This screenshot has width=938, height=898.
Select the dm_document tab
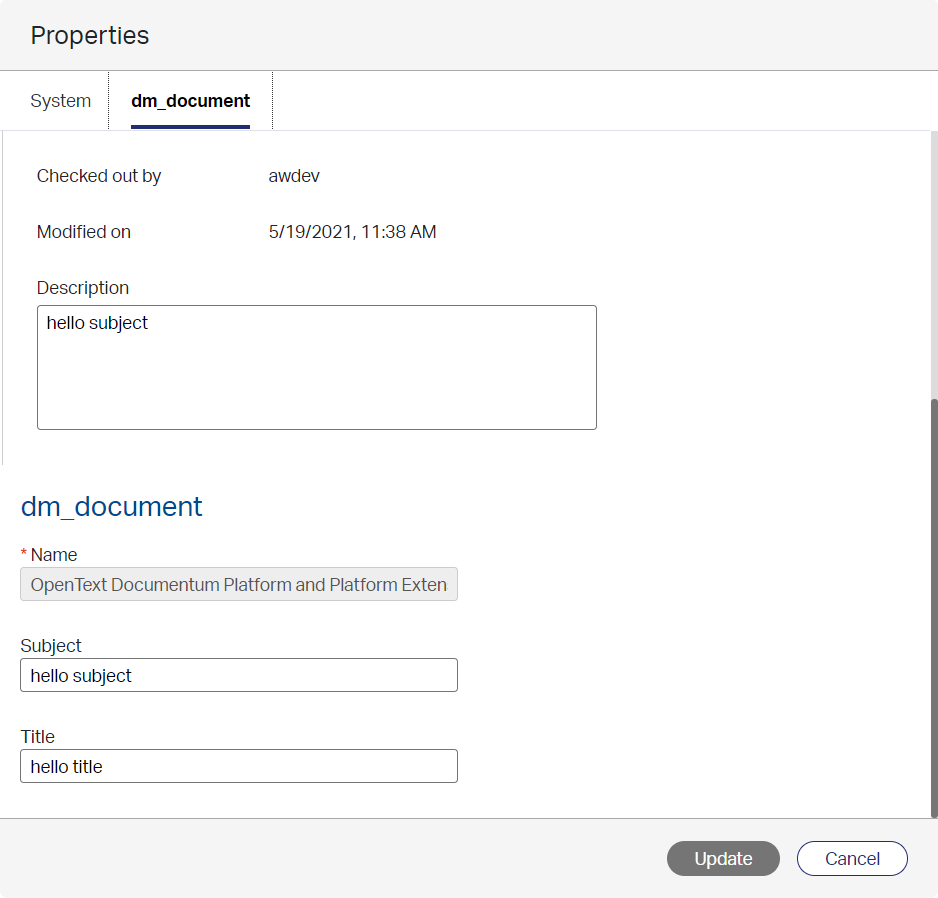[190, 101]
